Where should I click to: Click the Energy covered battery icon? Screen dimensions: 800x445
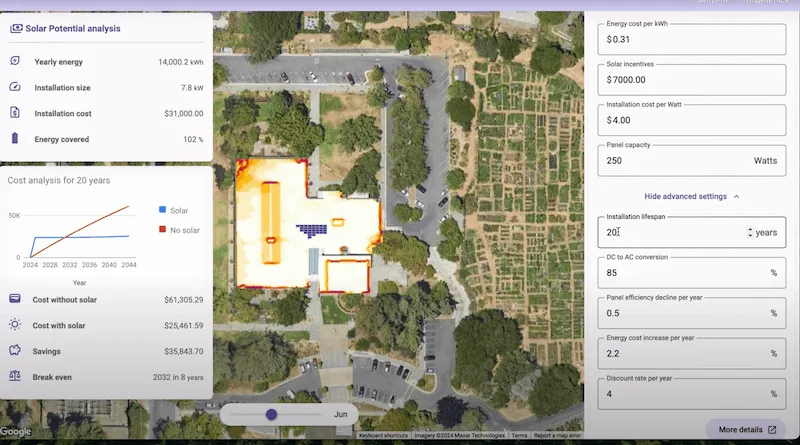tap(15, 138)
